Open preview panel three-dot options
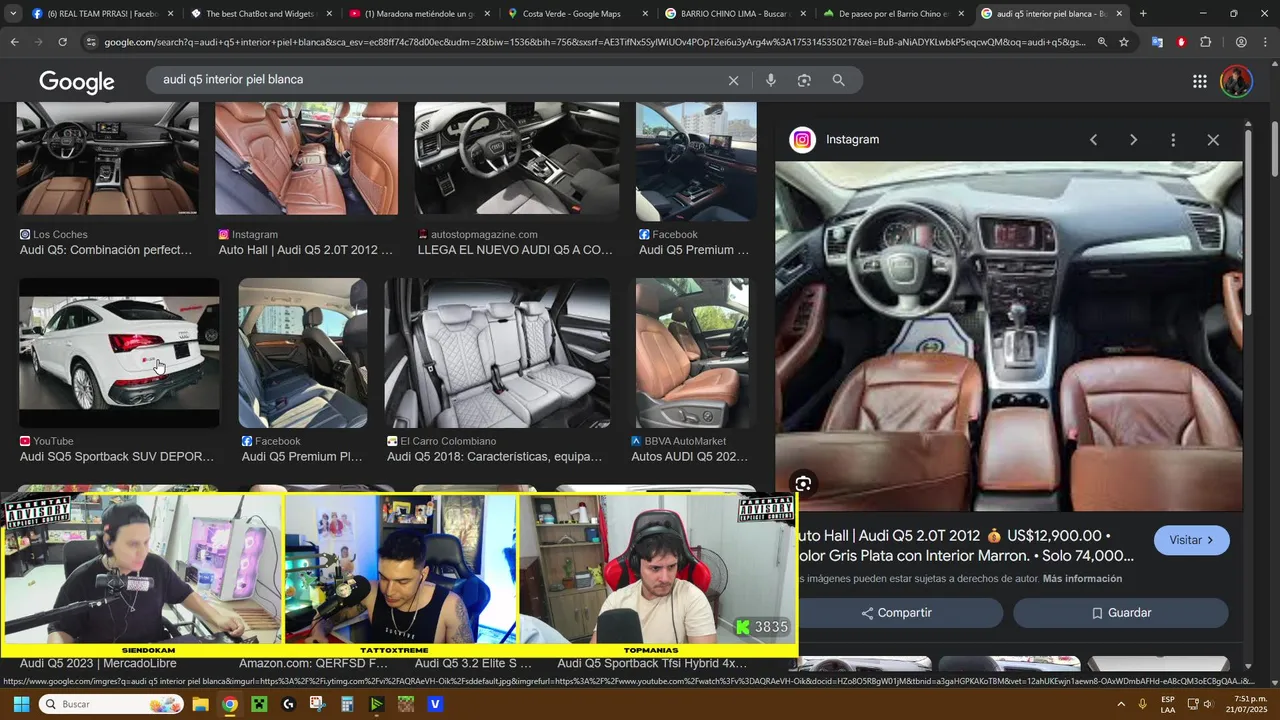This screenshot has height=720, width=1280. 1173,140
